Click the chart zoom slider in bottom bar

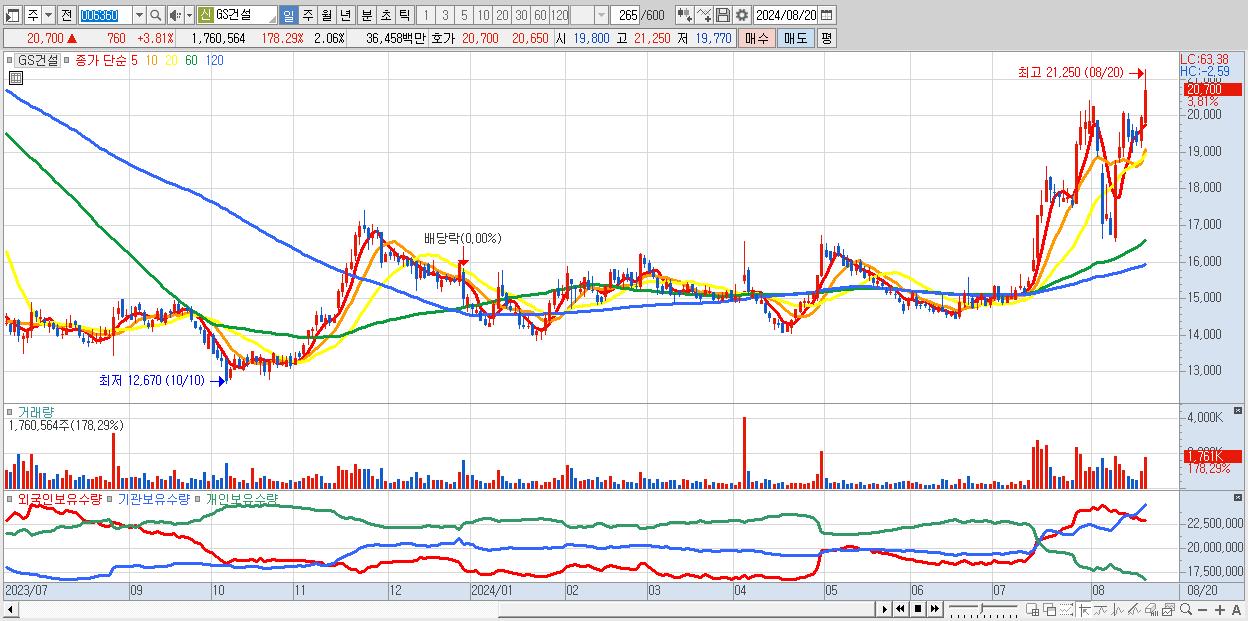click(x=983, y=609)
